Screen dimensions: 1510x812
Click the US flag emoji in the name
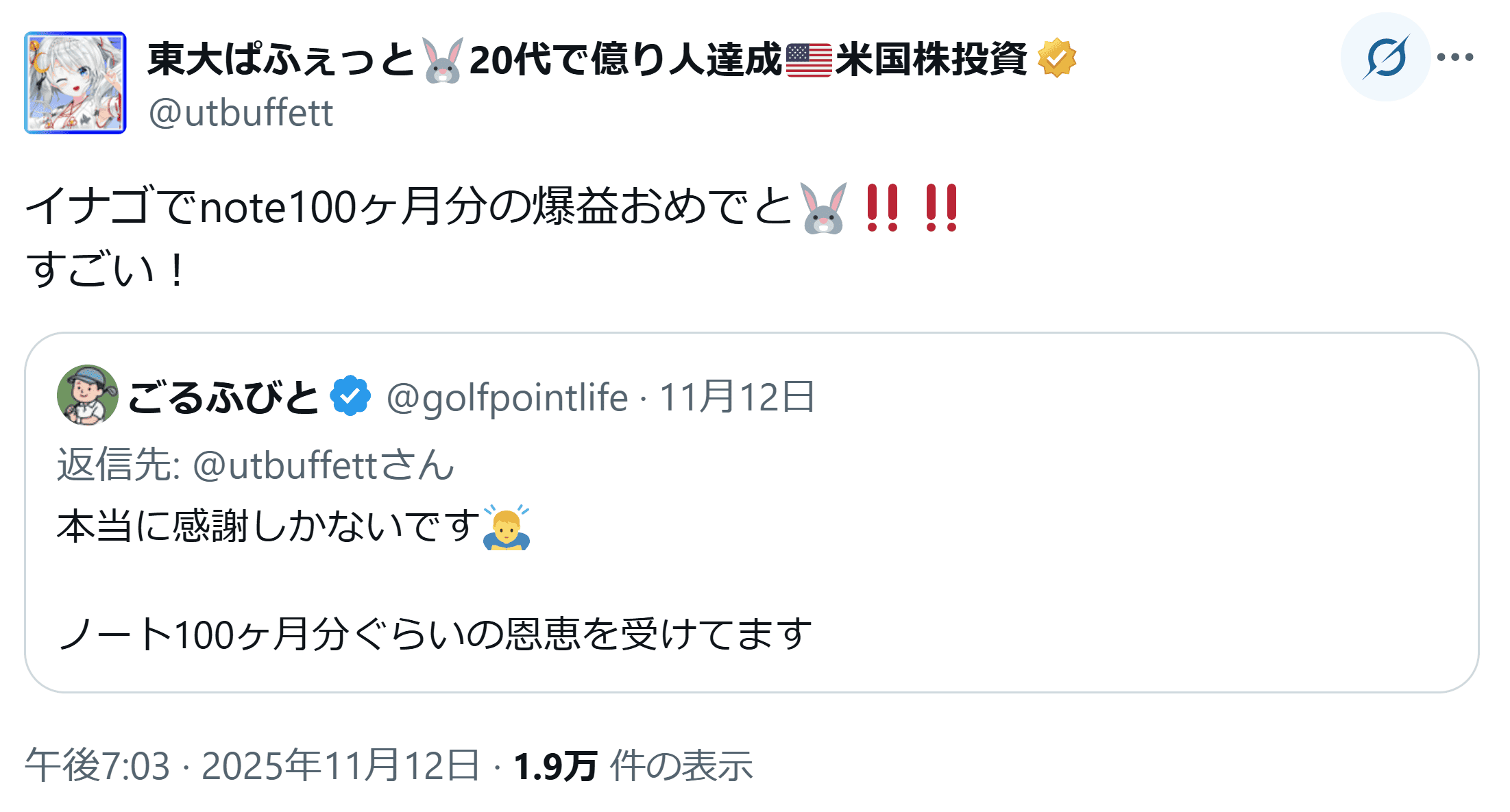tap(809, 60)
